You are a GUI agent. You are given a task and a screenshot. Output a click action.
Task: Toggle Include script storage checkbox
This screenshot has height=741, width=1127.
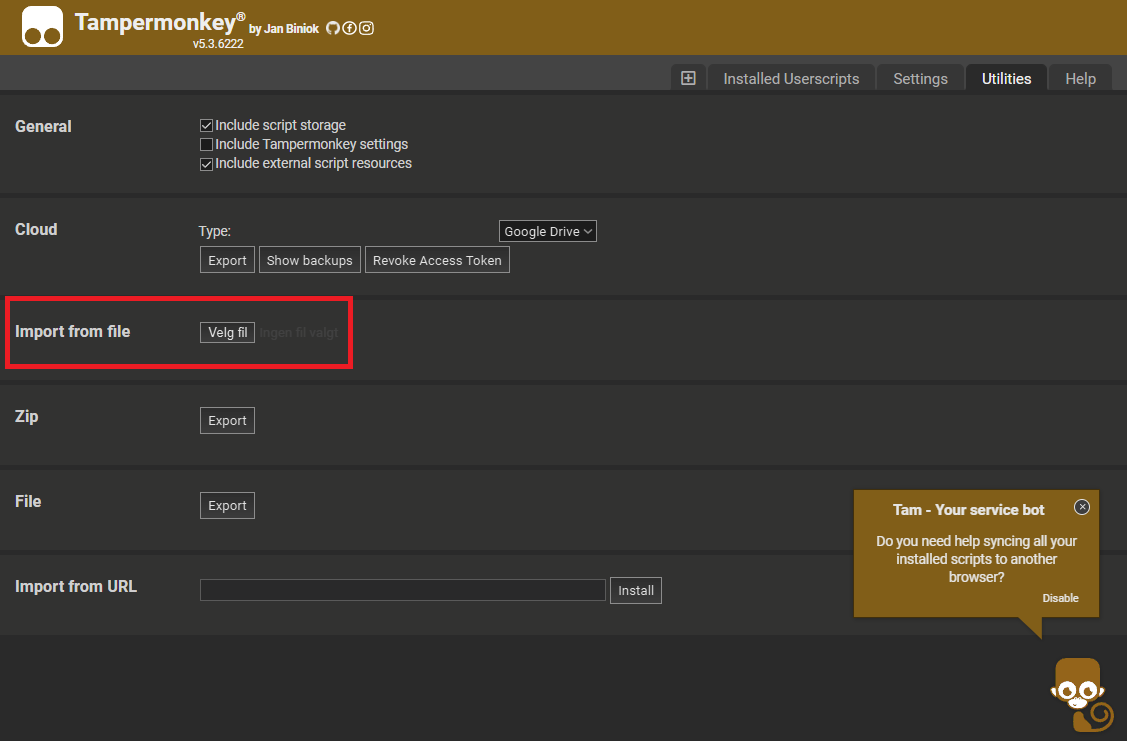pyautogui.click(x=207, y=126)
